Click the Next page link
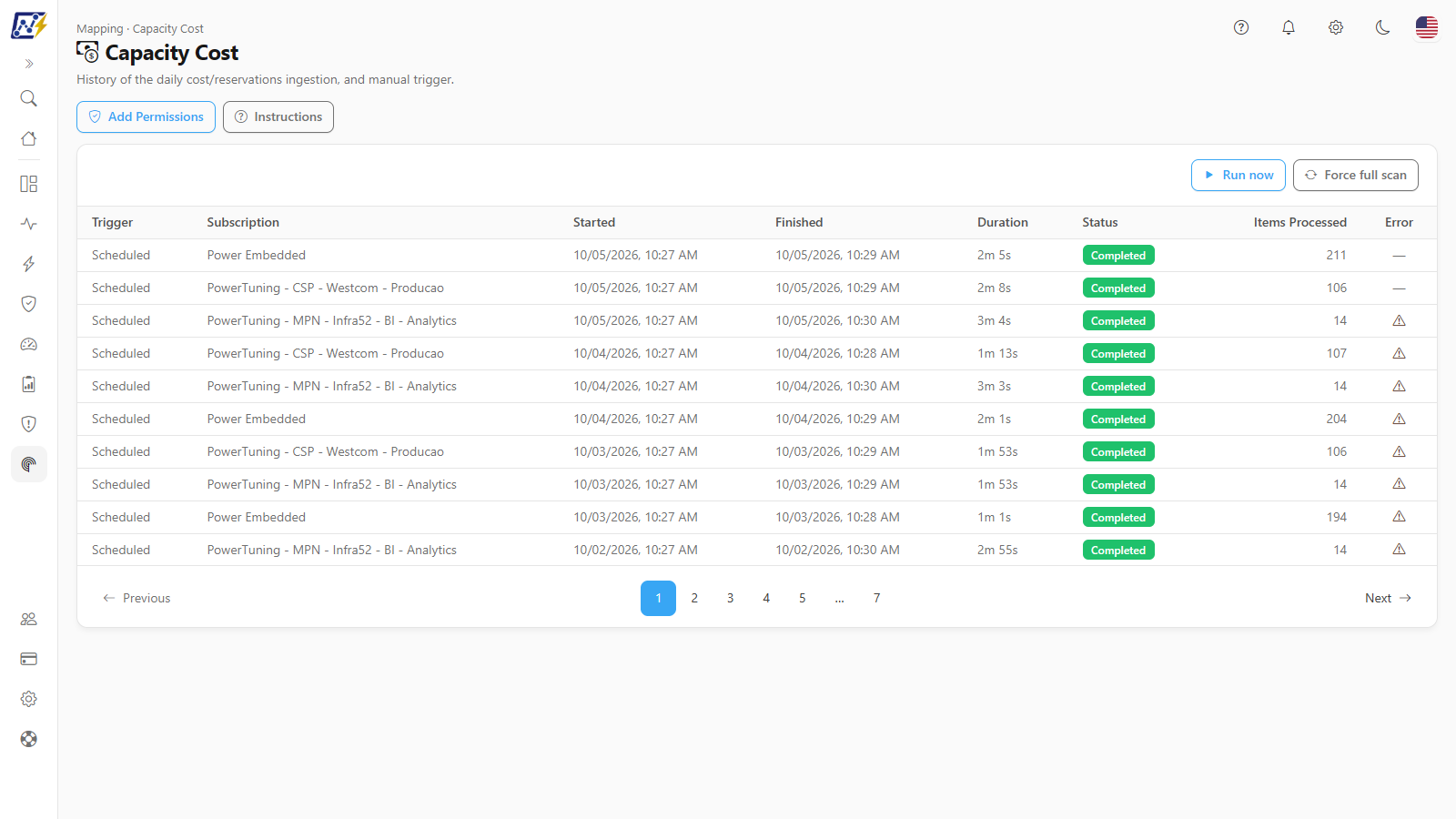The height and width of the screenshot is (819, 1456). (x=1388, y=598)
